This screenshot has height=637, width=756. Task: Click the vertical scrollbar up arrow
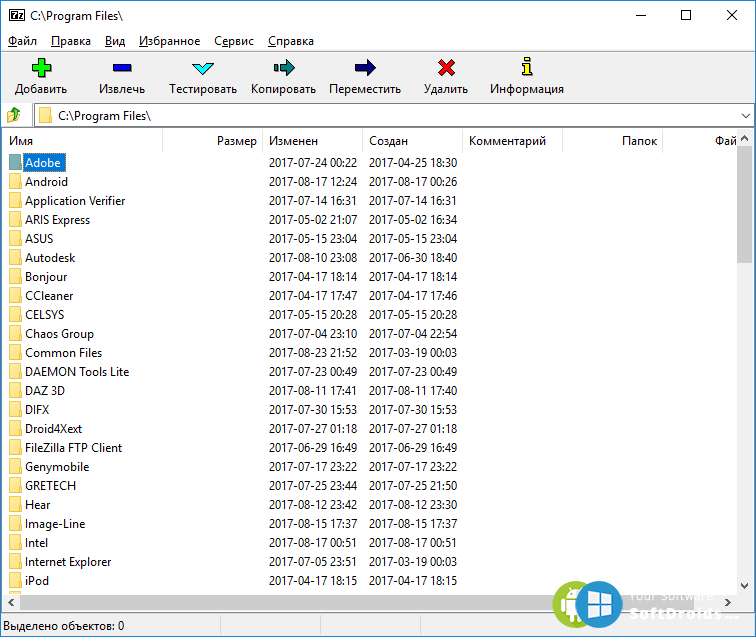click(x=744, y=138)
